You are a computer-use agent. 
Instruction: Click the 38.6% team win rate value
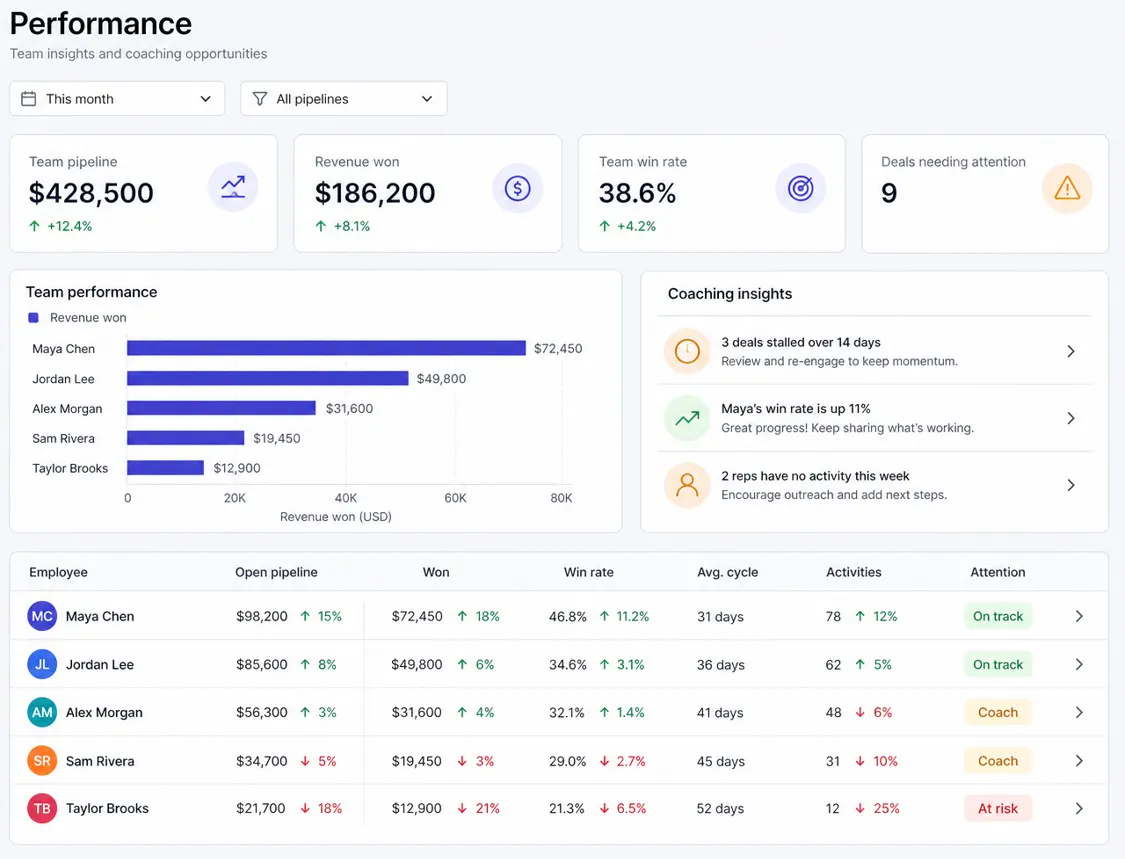point(637,193)
